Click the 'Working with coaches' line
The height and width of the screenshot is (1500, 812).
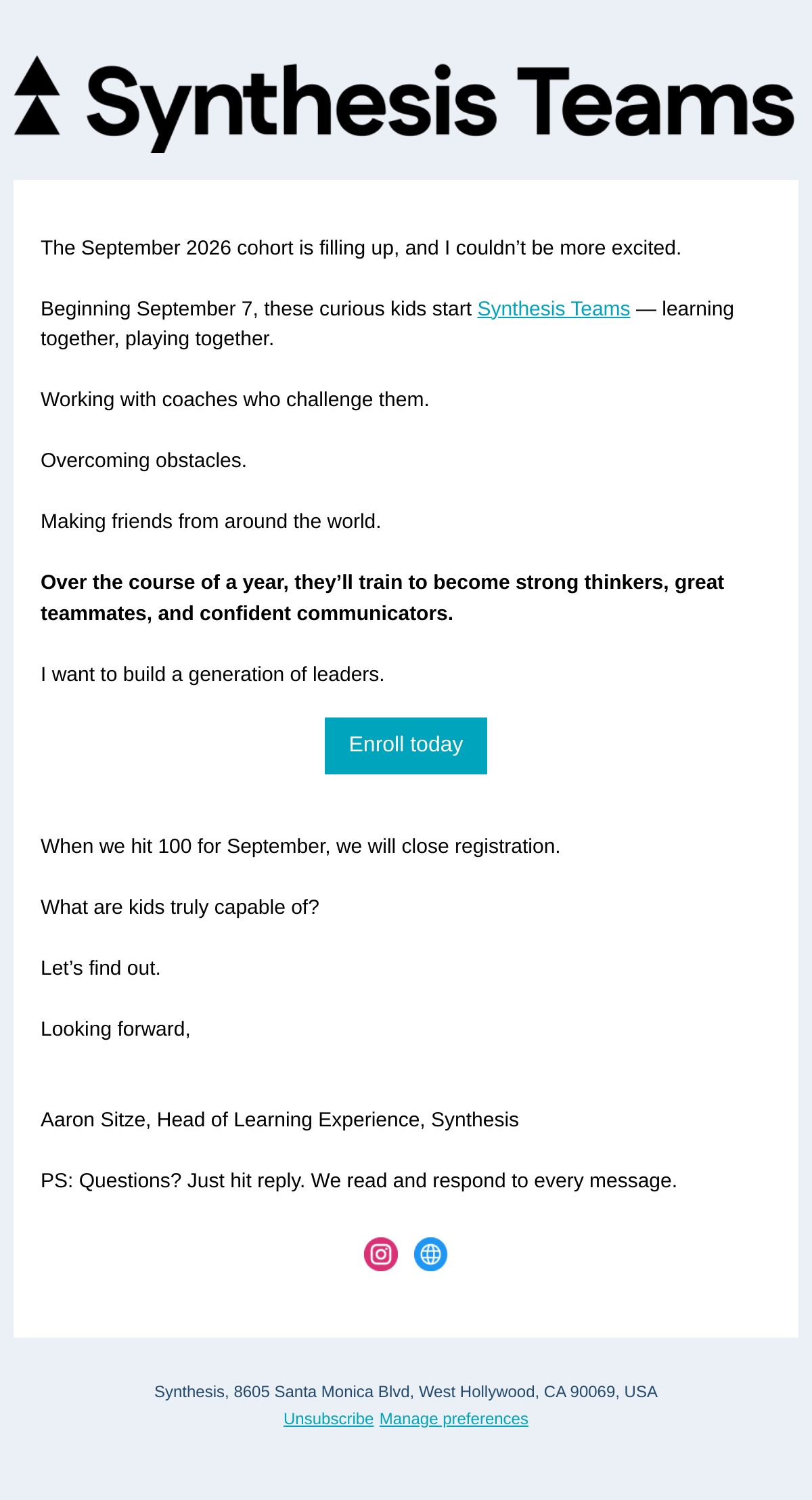pos(235,399)
